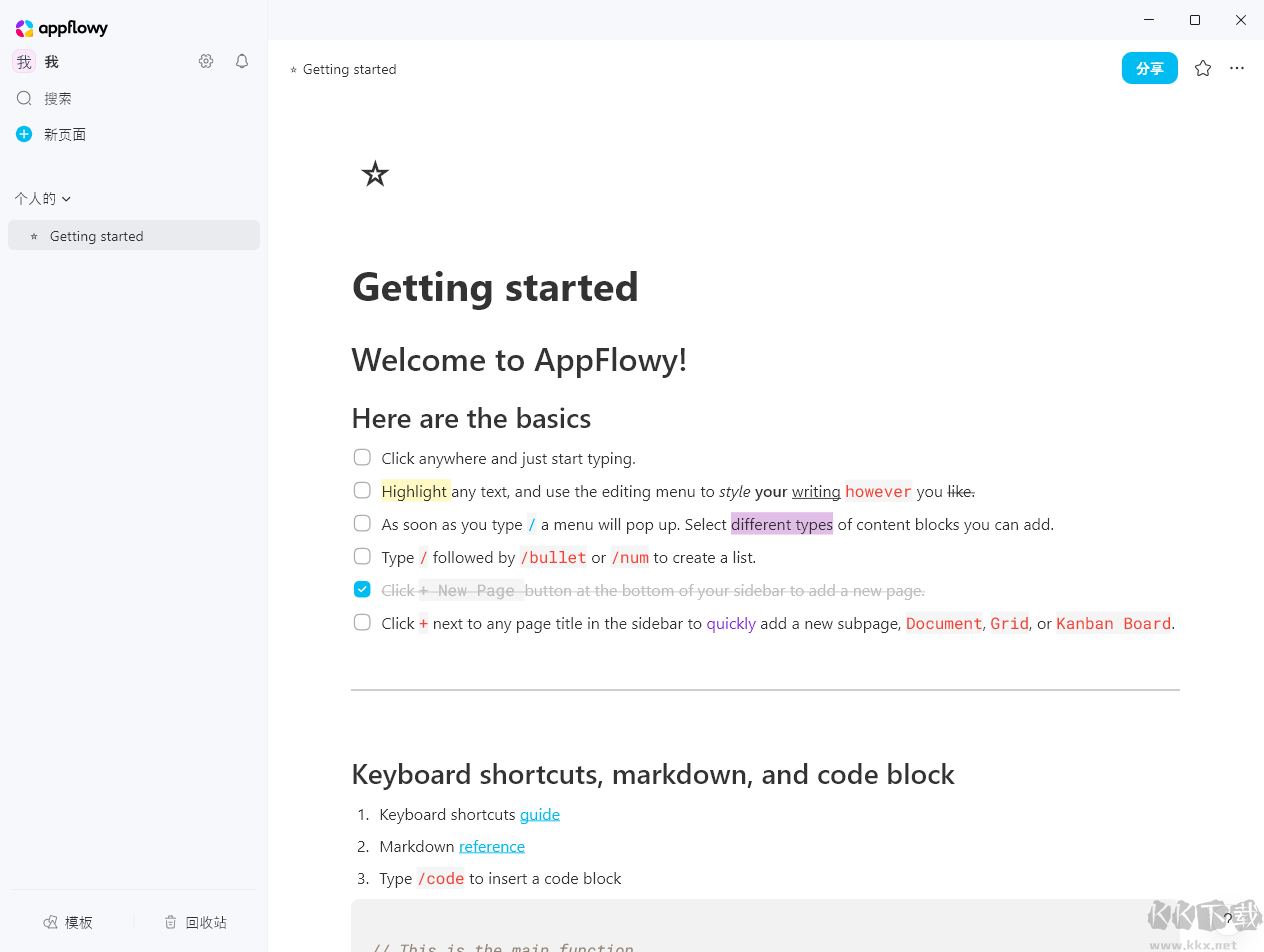Open 模板 templates from the bottom sidebar
The height and width of the screenshot is (952, 1264).
(68, 921)
